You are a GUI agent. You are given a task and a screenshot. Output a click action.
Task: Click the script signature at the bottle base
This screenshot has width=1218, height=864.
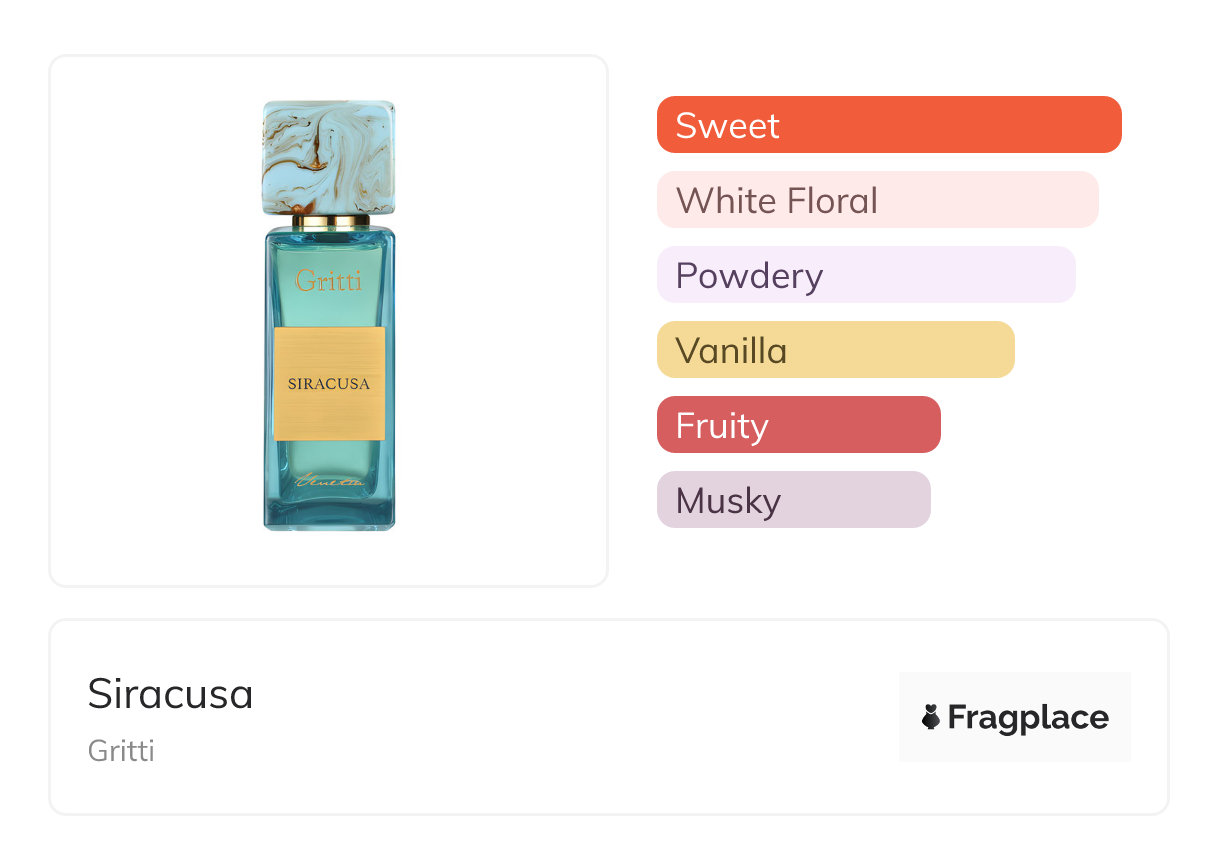point(329,483)
